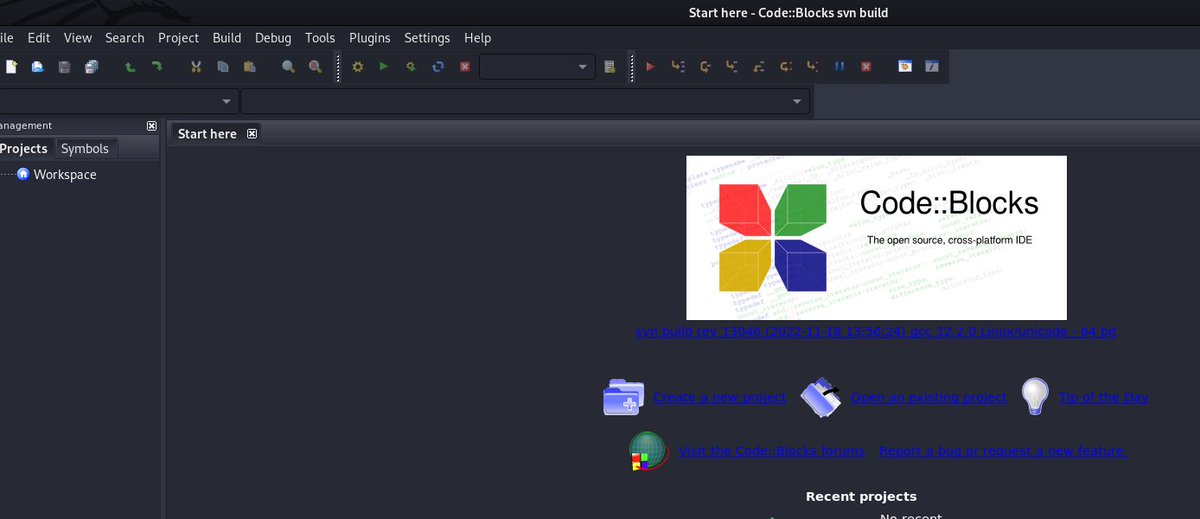This screenshot has height=519, width=1200.
Task: Click the svn build revision link
Action: [x=876, y=331]
